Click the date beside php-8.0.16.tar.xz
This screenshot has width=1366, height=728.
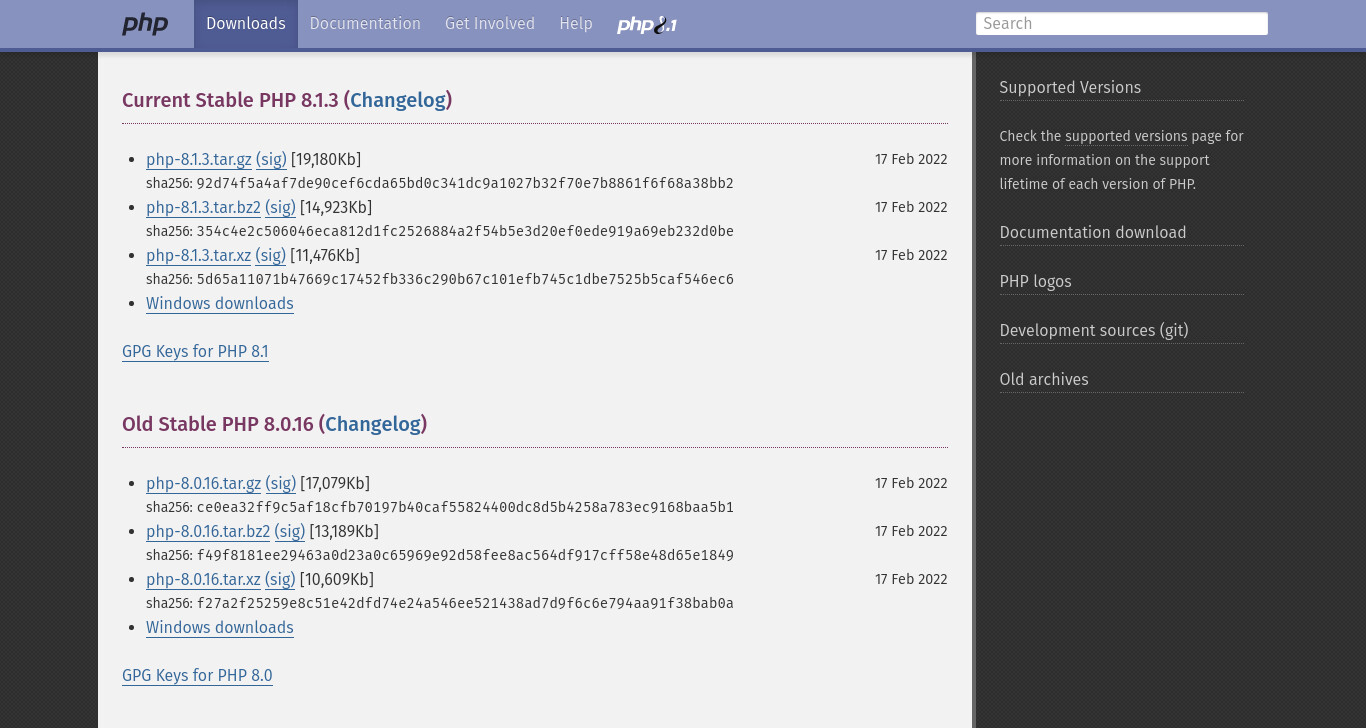(x=911, y=580)
